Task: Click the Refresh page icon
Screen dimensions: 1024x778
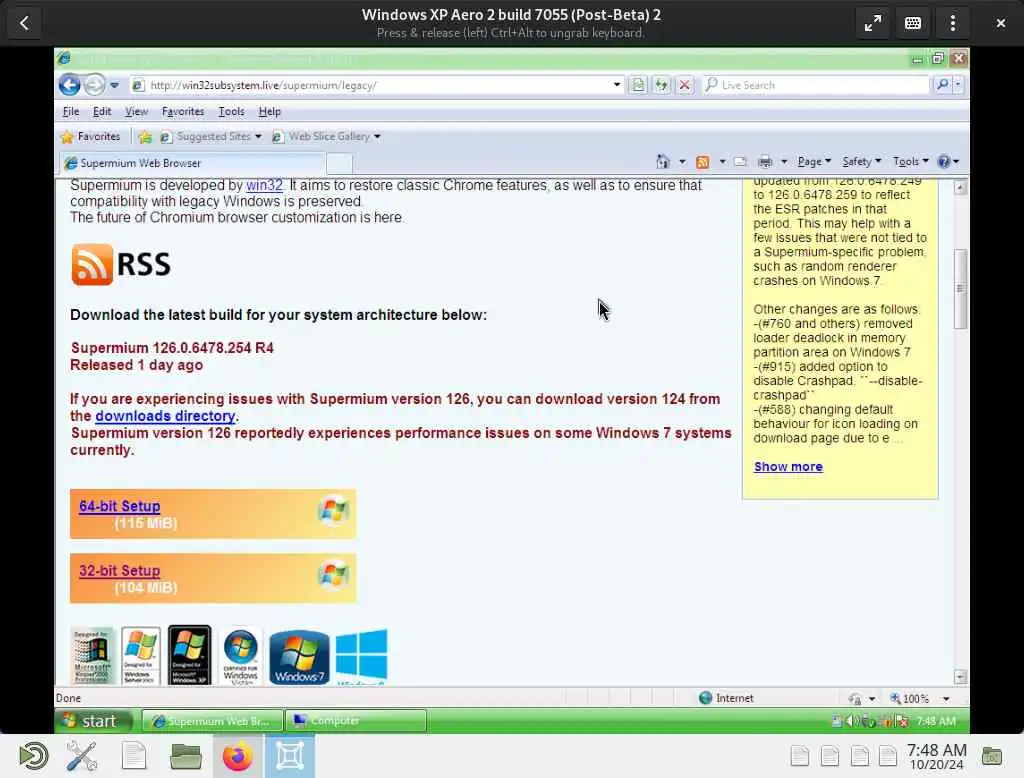Action: pos(662,85)
